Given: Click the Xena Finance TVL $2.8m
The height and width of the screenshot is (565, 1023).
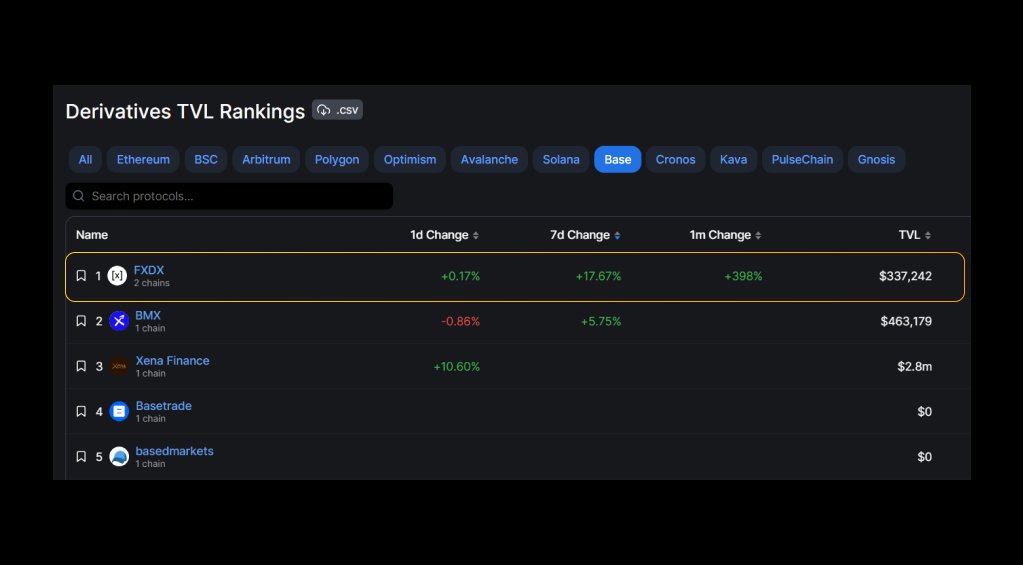Looking at the screenshot, I should tap(915, 367).
